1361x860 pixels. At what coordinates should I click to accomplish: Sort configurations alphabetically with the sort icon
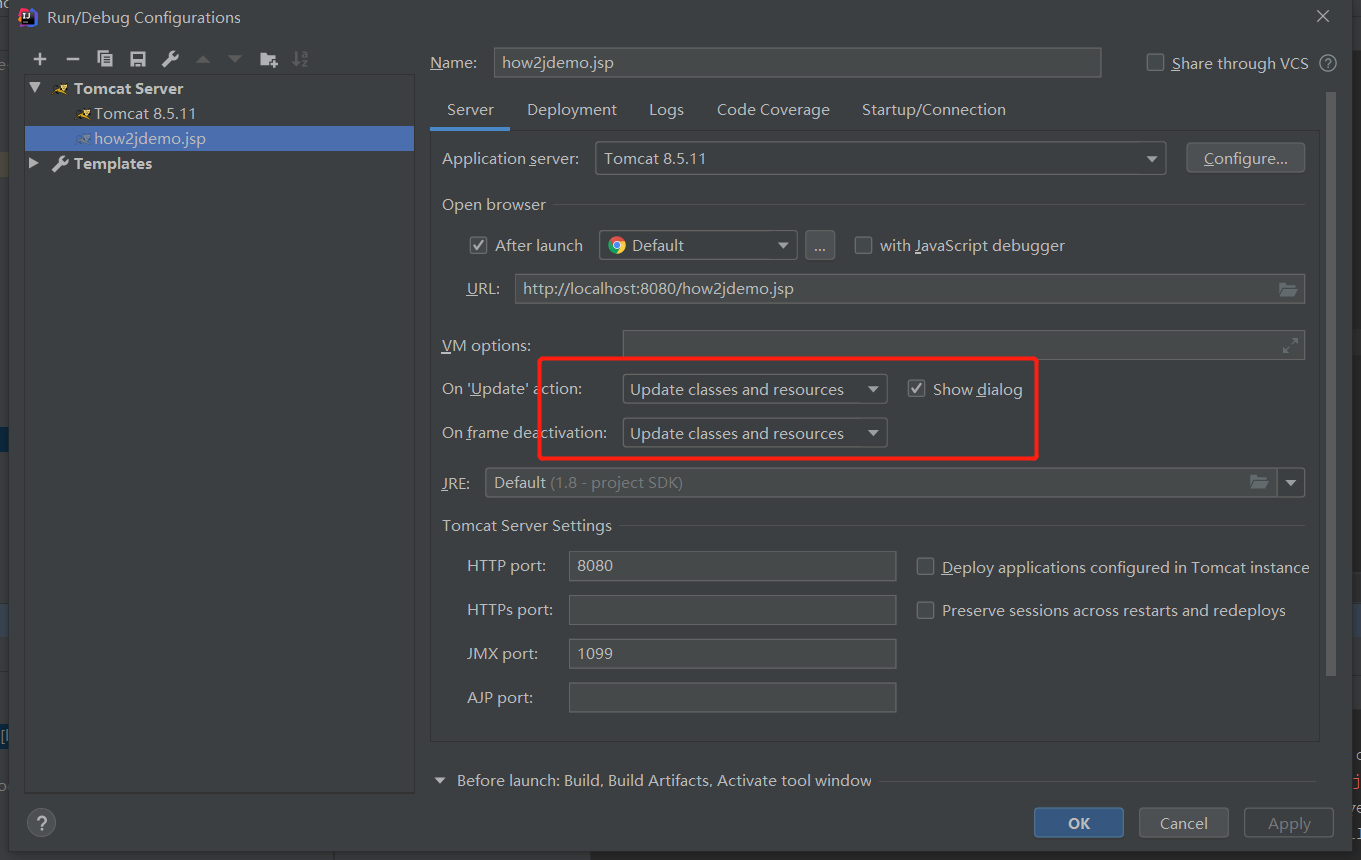click(x=300, y=59)
